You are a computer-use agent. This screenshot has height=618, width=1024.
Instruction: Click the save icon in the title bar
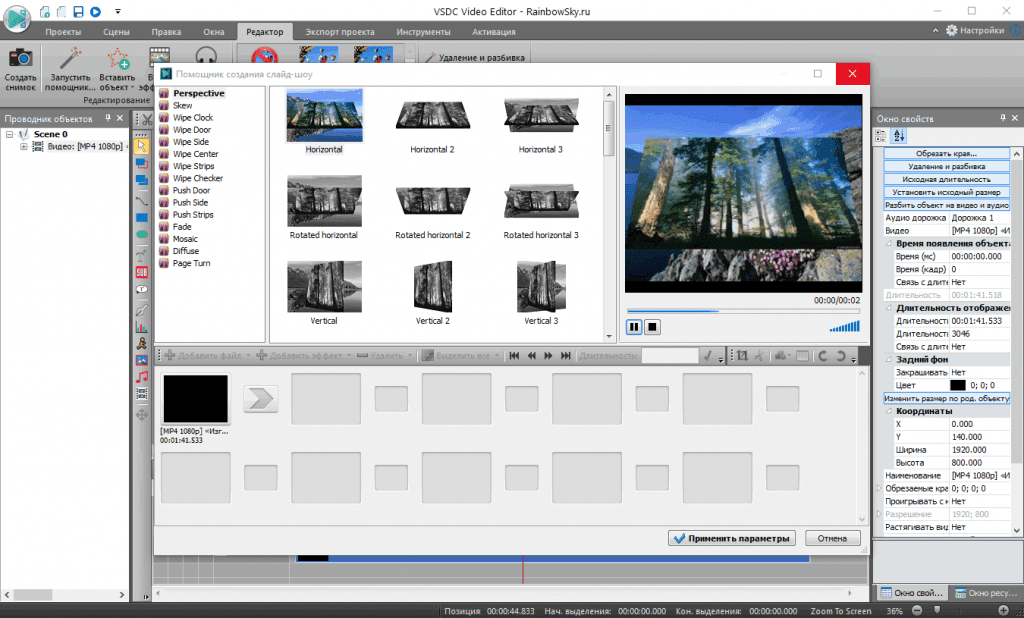(x=78, y=11)
